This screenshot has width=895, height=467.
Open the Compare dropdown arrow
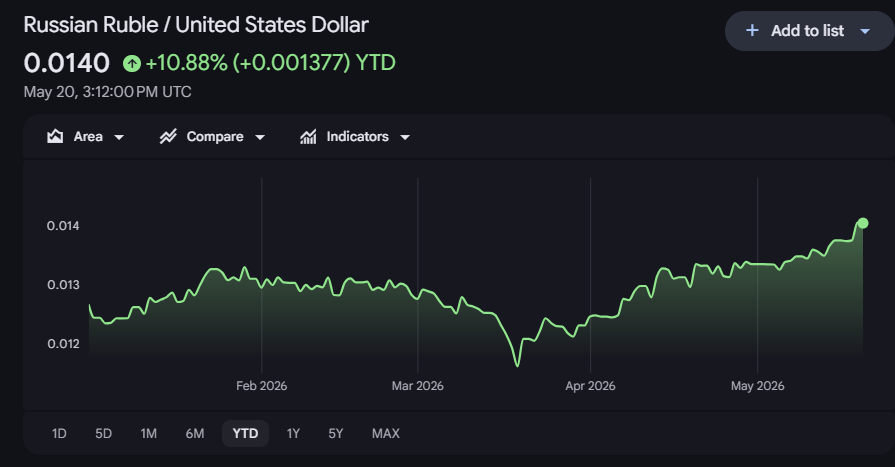[x=260, y=137]
